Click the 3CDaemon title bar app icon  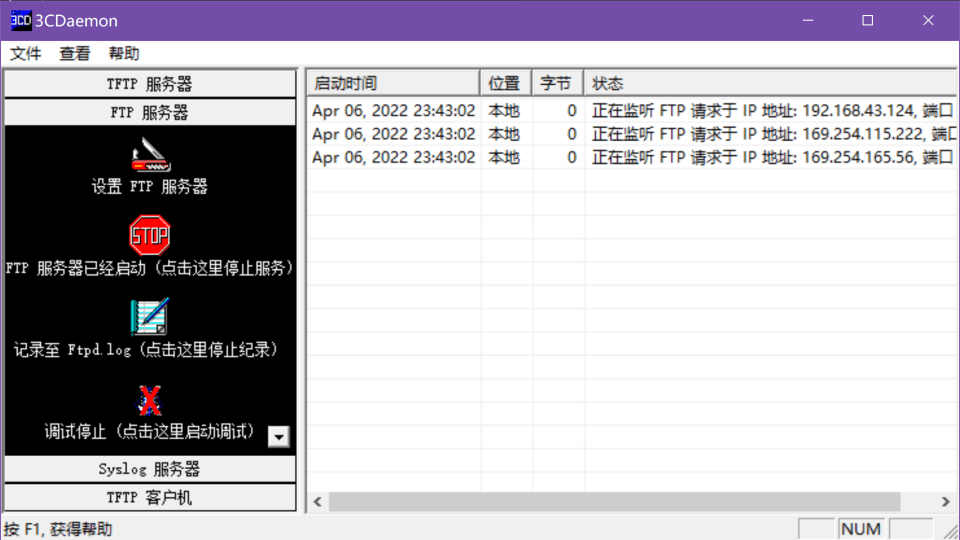(21, 20)
